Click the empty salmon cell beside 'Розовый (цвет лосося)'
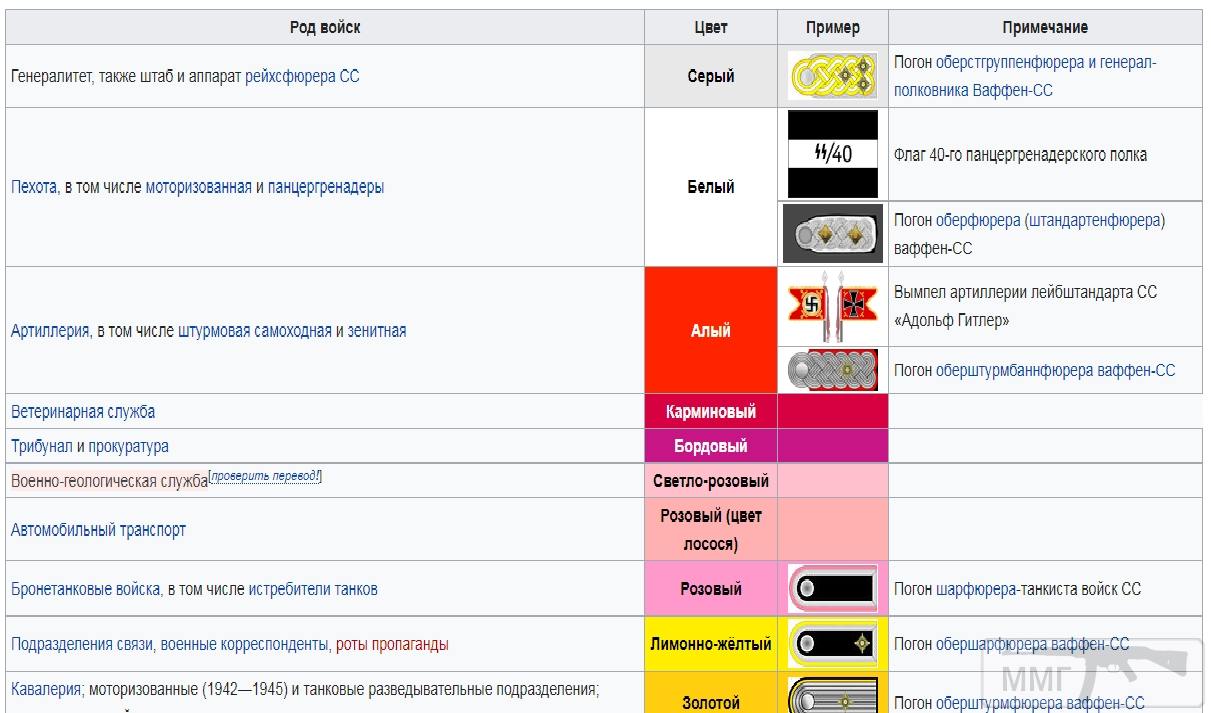 [832, 530]
